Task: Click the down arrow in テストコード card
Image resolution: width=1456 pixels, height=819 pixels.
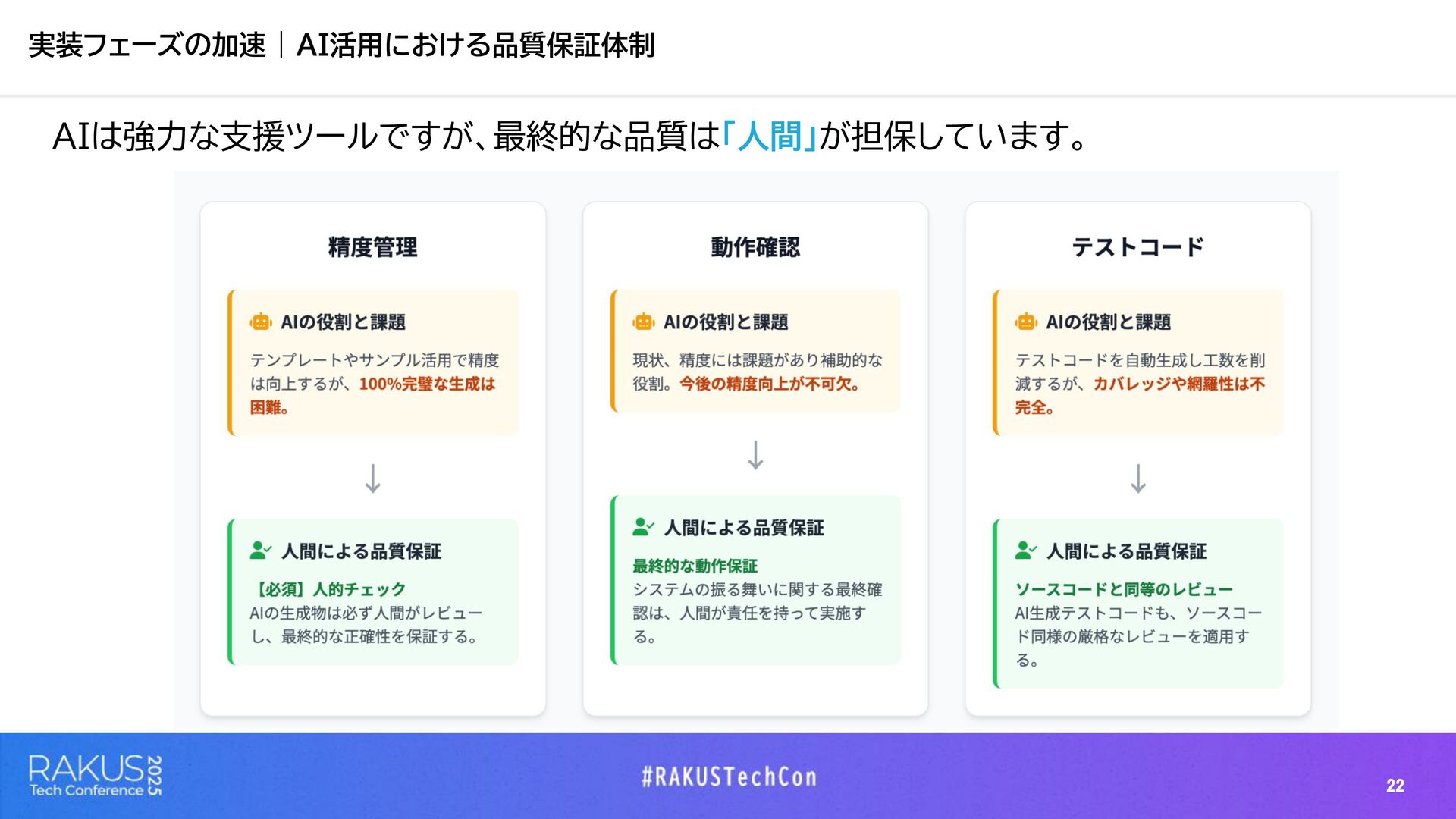Action: point(1138,479)
